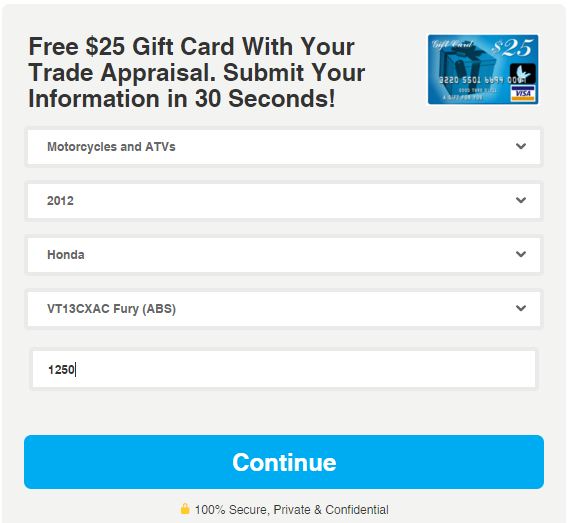
Task: Click the chevron on Motorcycles and ATVs dropdown
Action: [x=521, y=146]
